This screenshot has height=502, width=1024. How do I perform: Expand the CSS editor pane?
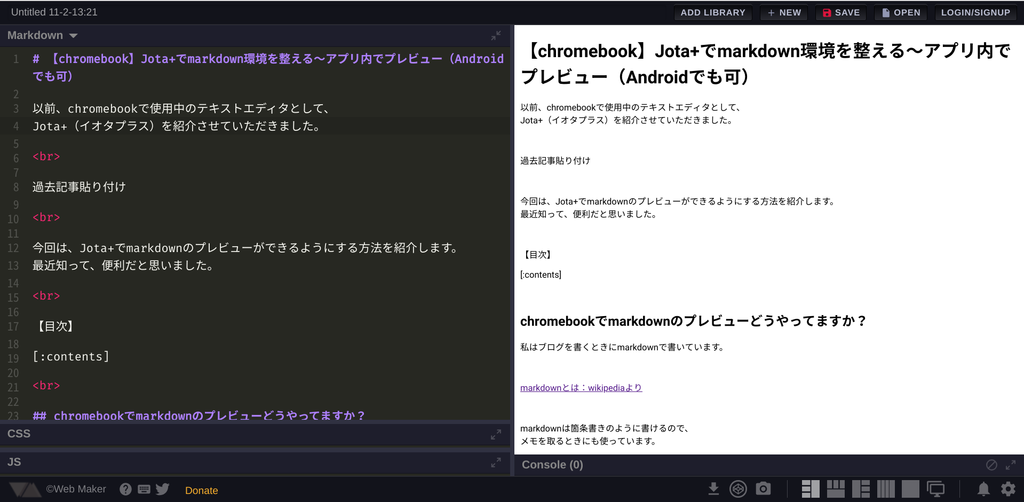point(496,434)
